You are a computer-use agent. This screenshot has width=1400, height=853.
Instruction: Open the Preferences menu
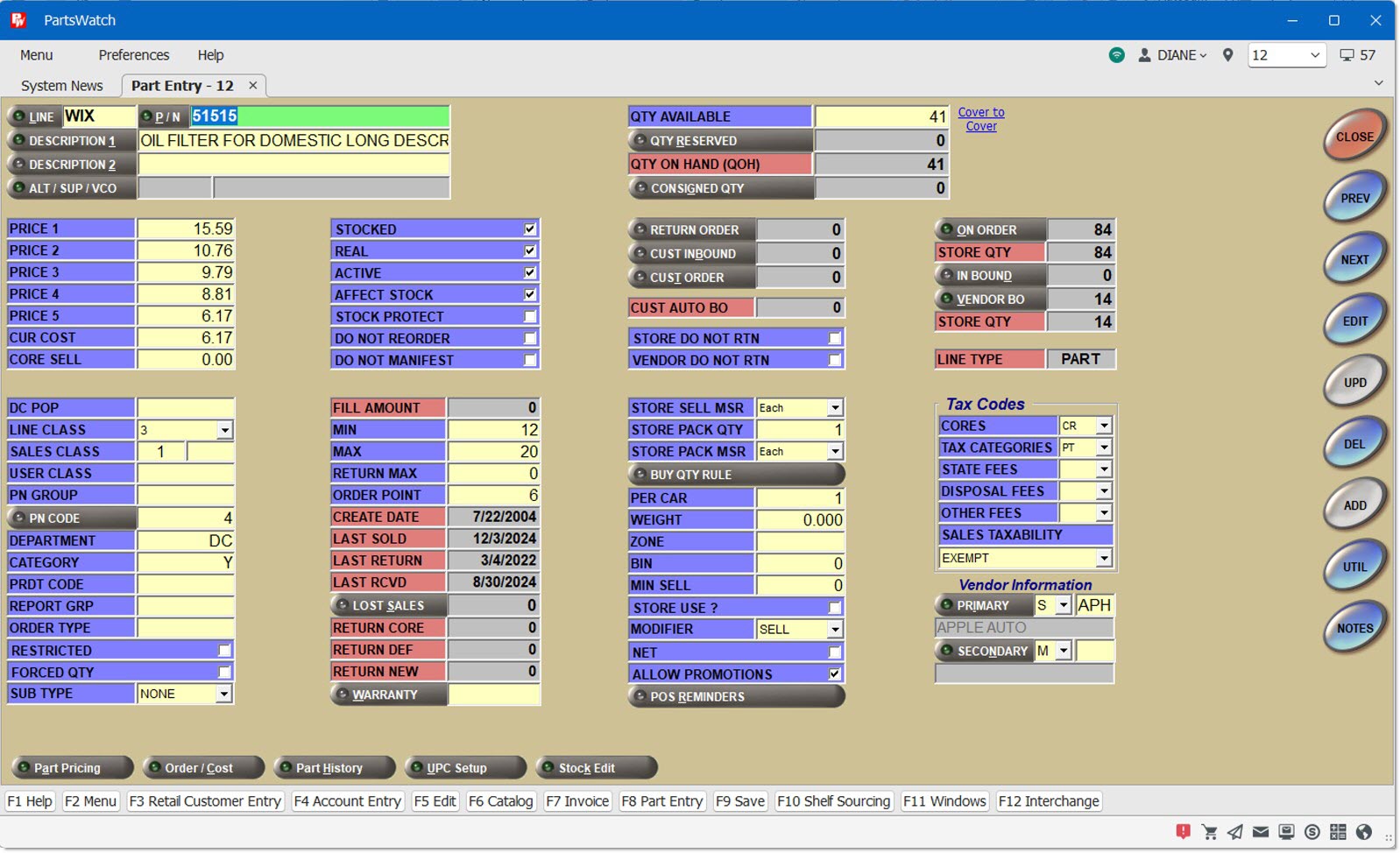click(134, 55)
